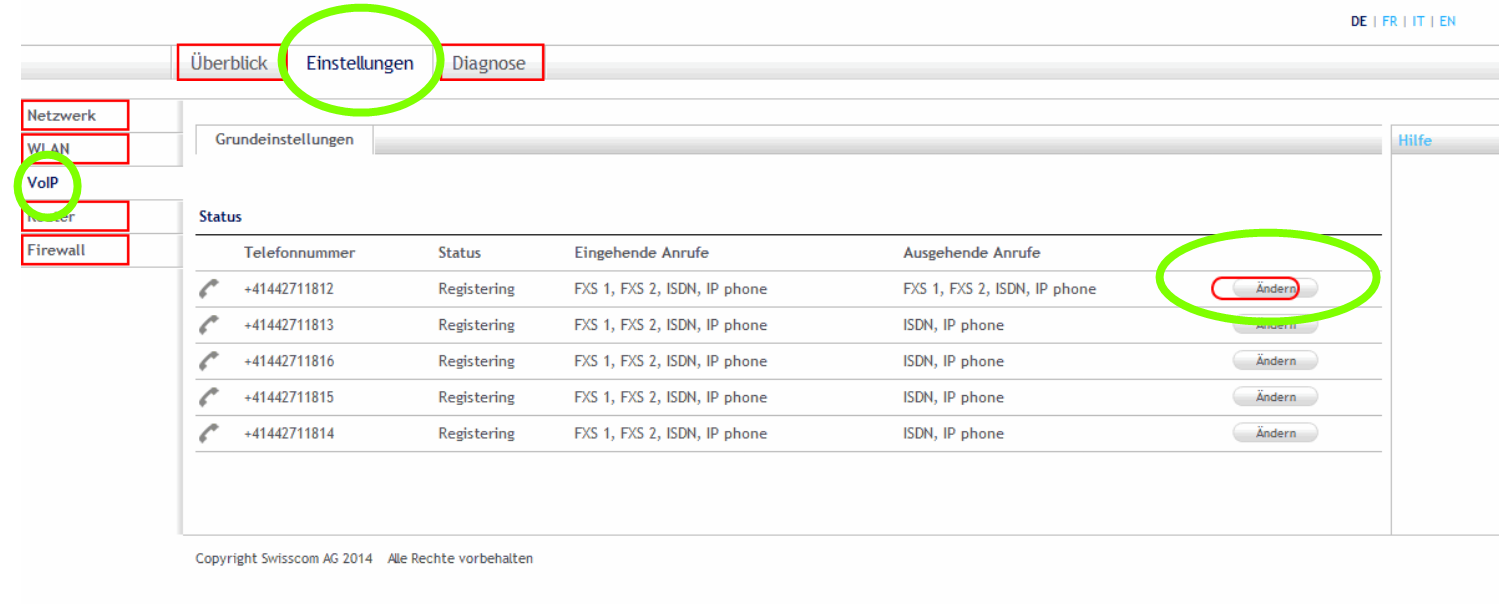Click the phone icon beside +41442711812
This screenshot has width=1499, height=604.
(x=208, y=289)
